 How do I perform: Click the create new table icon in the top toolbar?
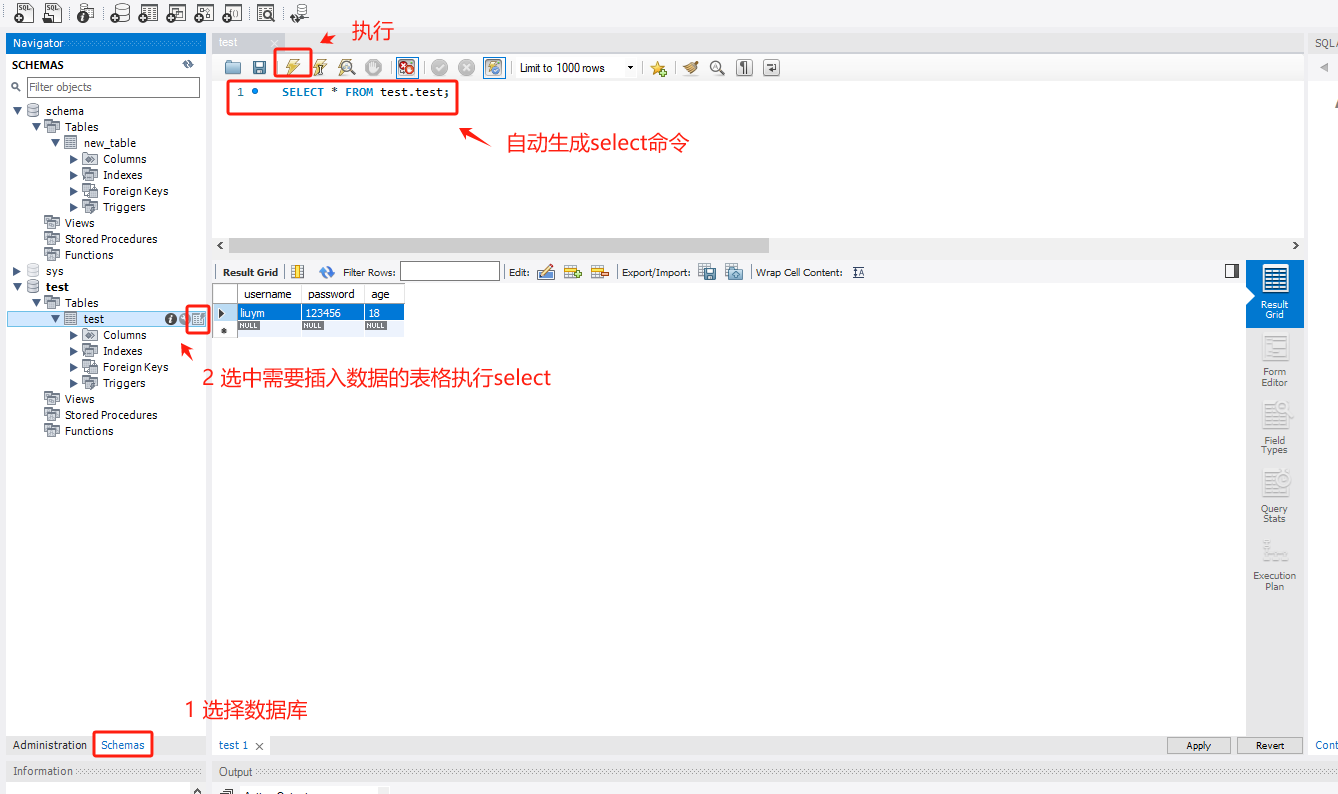(x=148, y=13)
